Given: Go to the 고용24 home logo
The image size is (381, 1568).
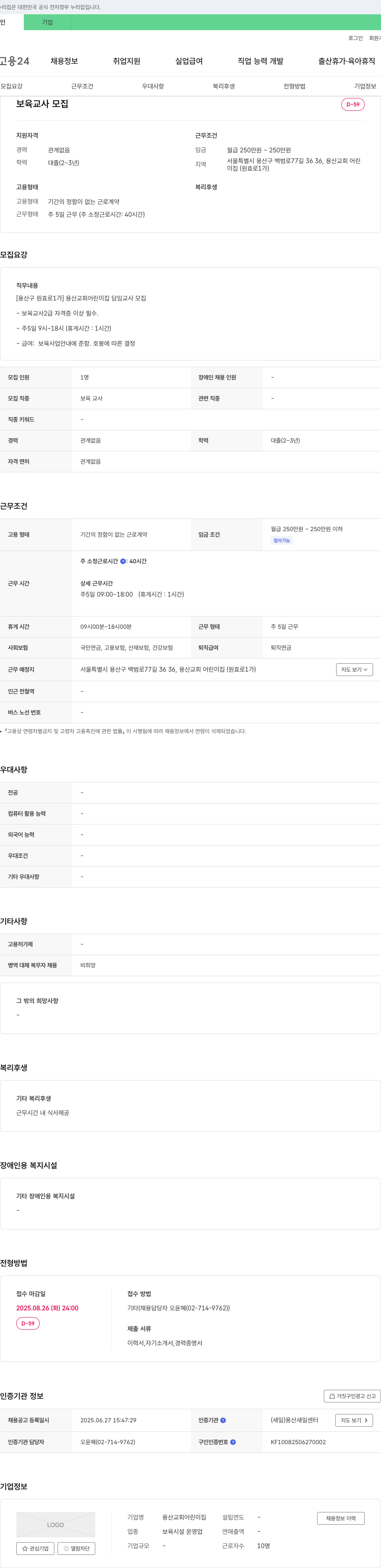Looking at the screenshot, I should 15,61.
